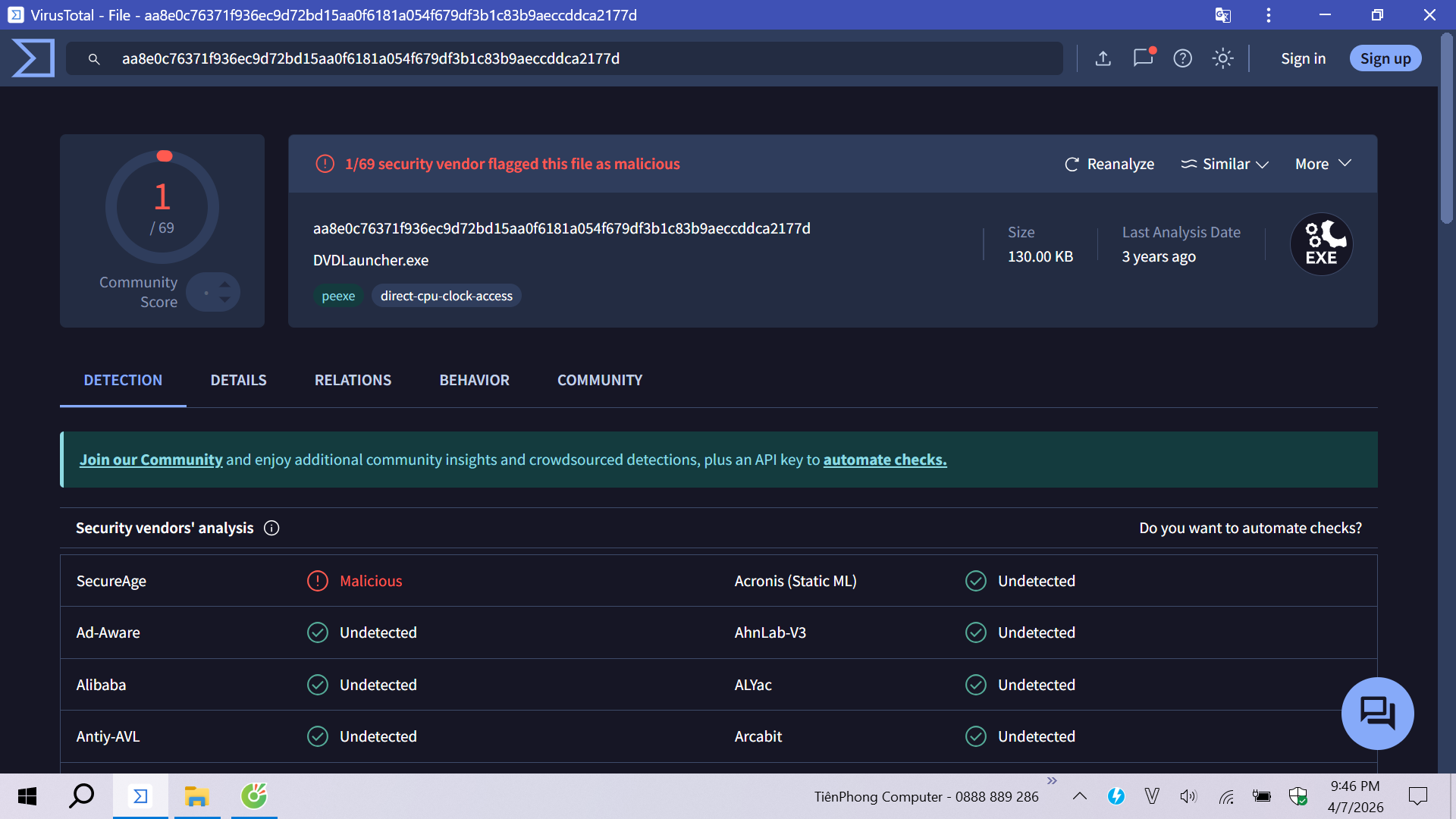1456x819 pixels.
Task: Open the notification center icon
Action: (1417, 796)
